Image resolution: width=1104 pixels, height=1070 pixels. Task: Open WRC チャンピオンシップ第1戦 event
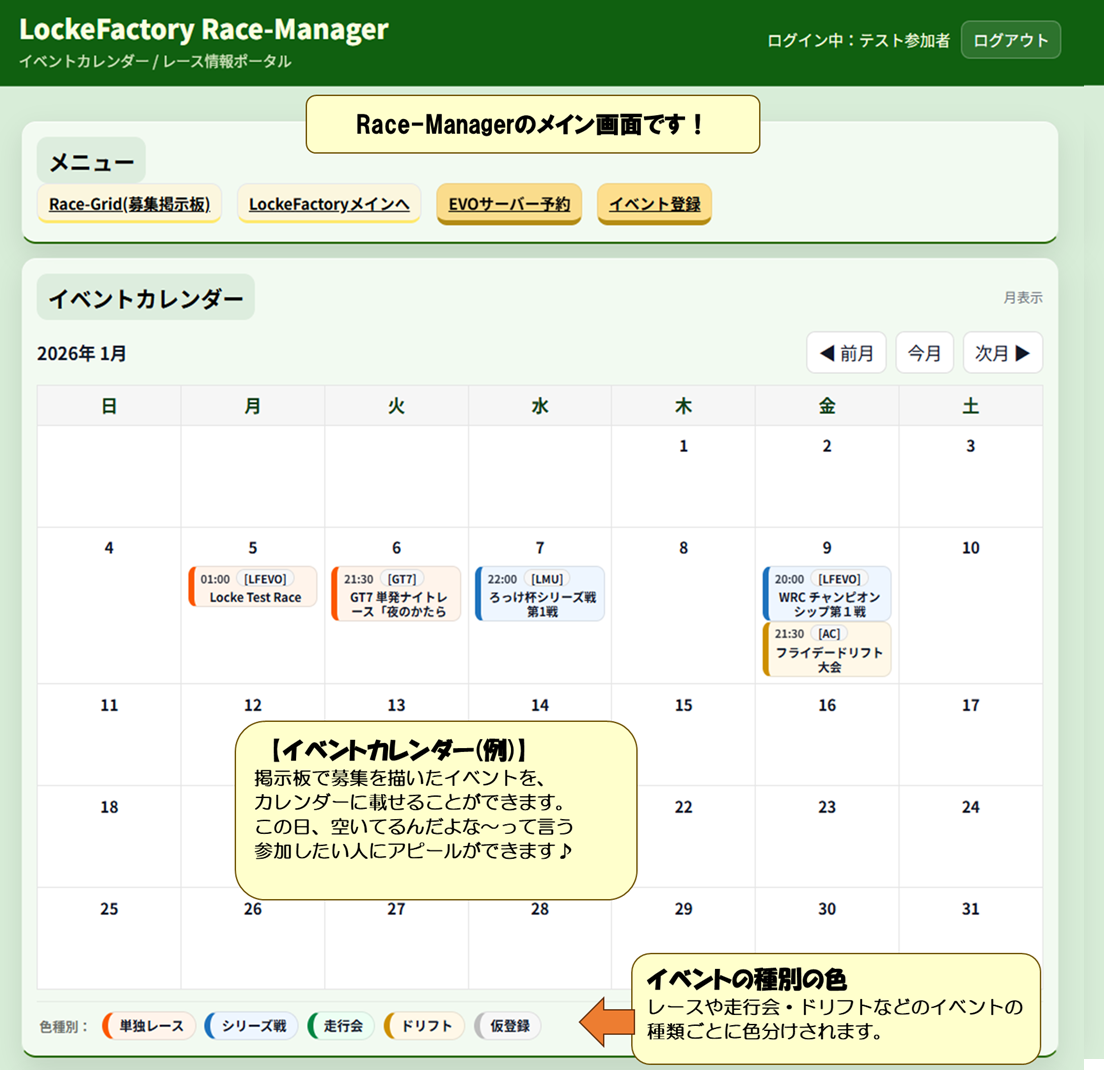827,595
